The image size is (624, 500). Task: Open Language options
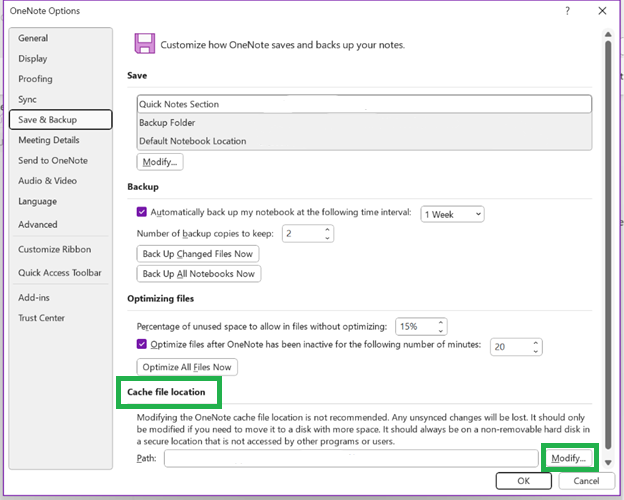coord(37,201)
